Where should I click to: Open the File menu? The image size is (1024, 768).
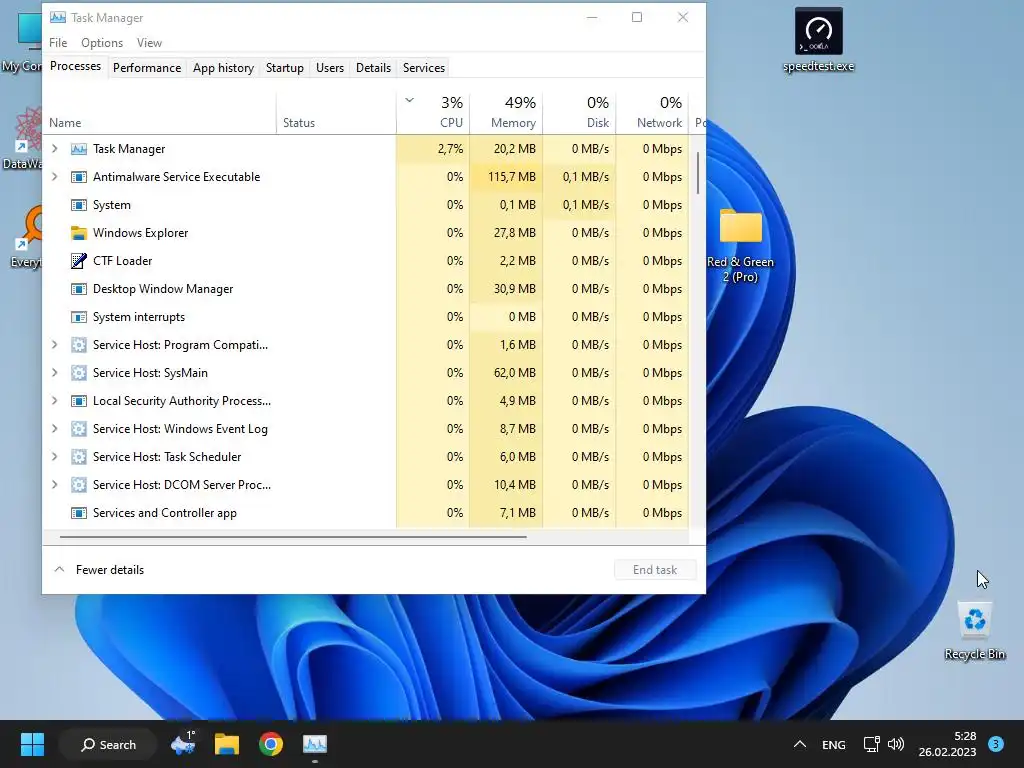pos(58,42)
